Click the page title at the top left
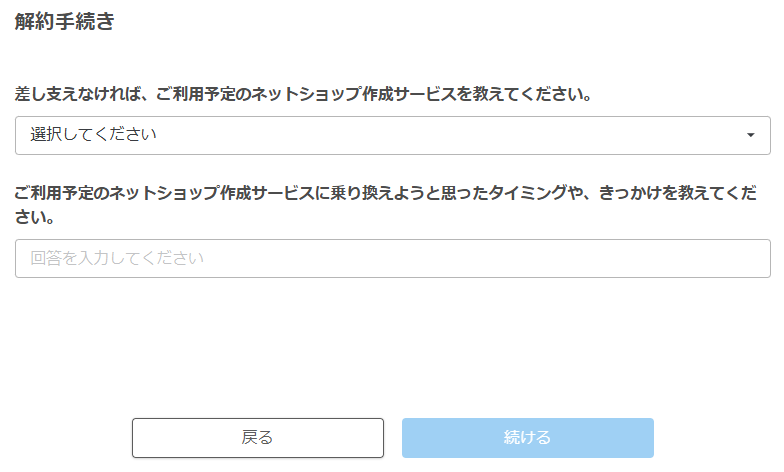Viewport: 784px width, 472px height. pyautogui.click(x=65, y=22)
